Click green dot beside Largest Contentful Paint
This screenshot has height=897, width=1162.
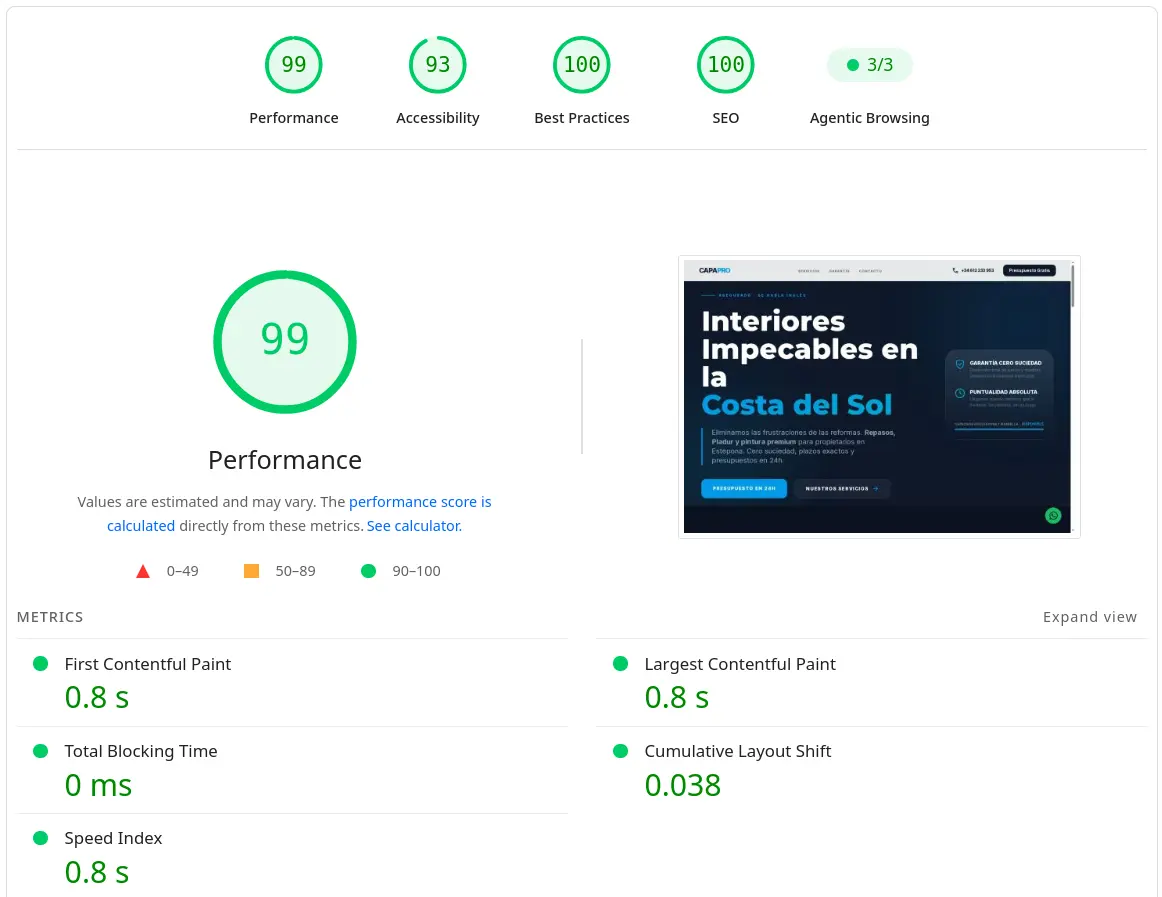620,663
